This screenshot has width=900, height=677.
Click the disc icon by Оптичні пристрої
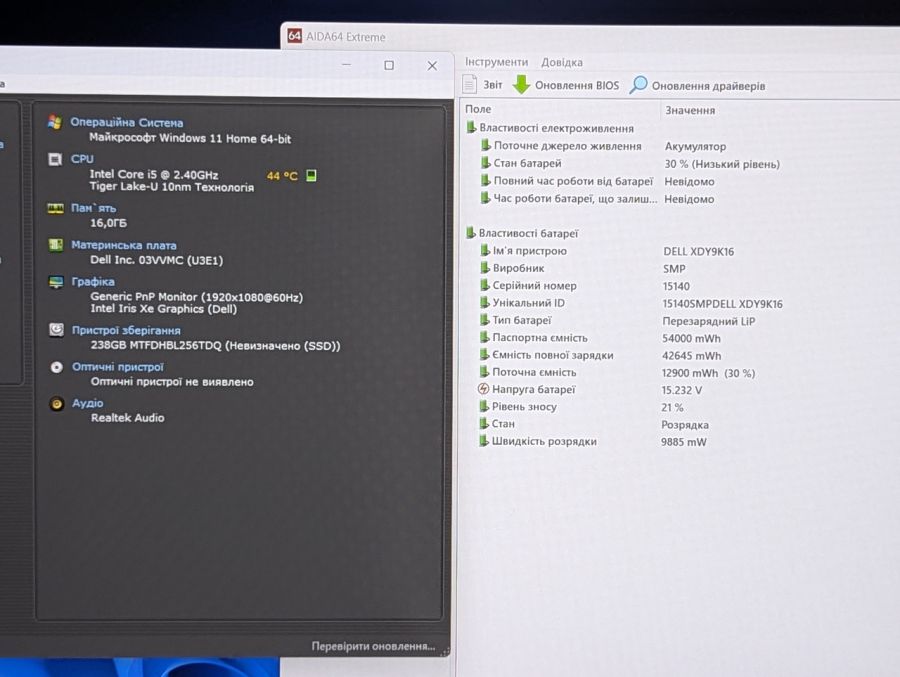[57, 367]
